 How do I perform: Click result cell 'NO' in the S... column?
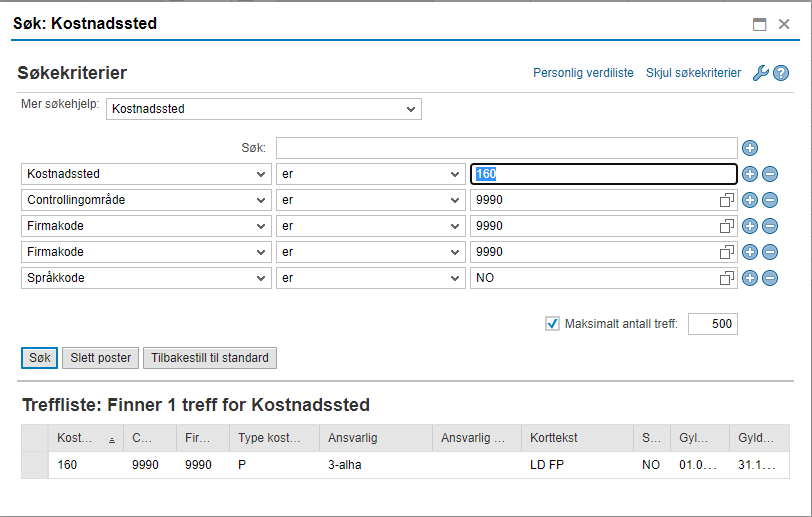click(x=651, y=465)
